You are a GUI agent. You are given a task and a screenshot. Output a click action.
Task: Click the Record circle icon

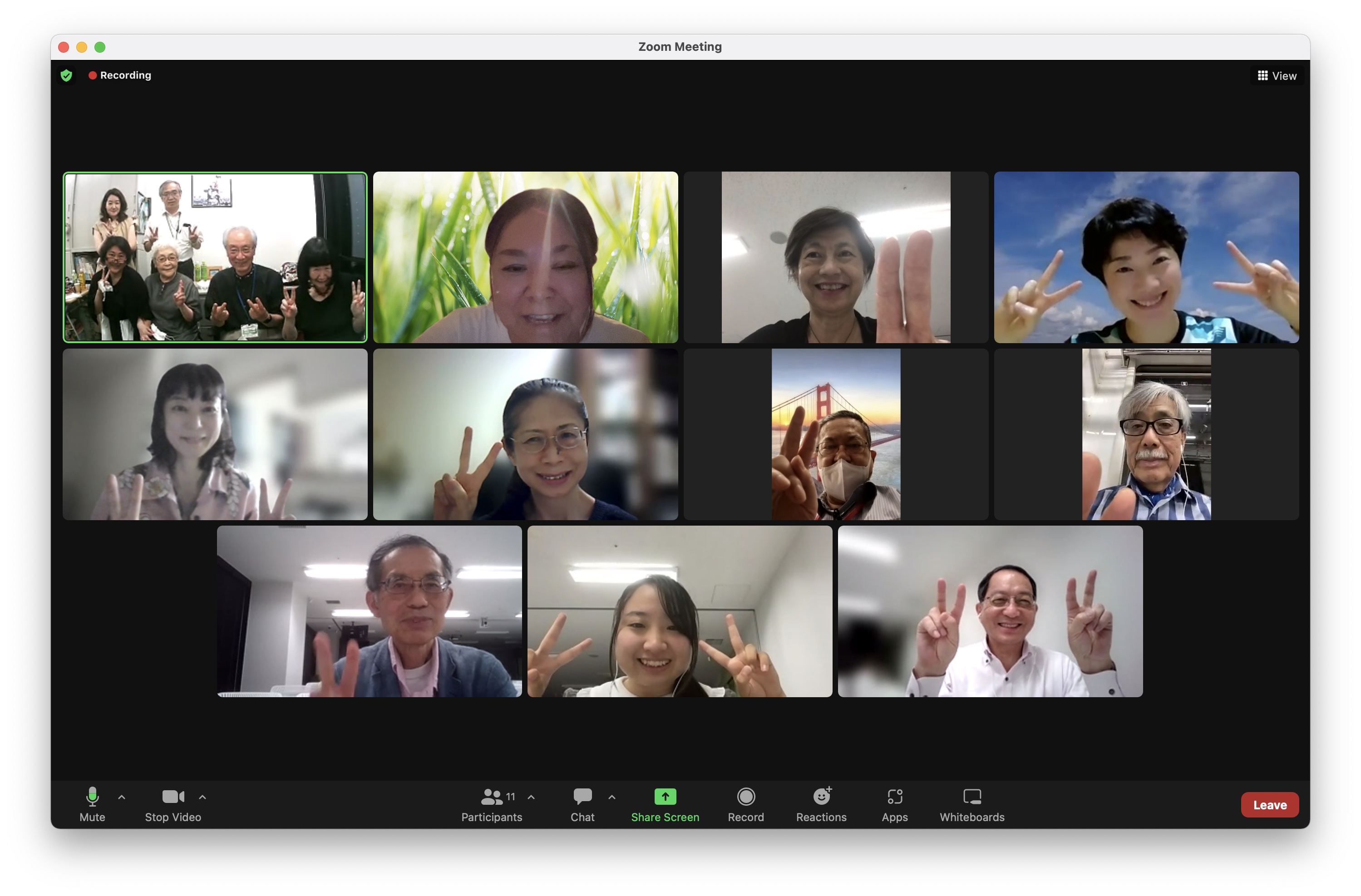746,797
